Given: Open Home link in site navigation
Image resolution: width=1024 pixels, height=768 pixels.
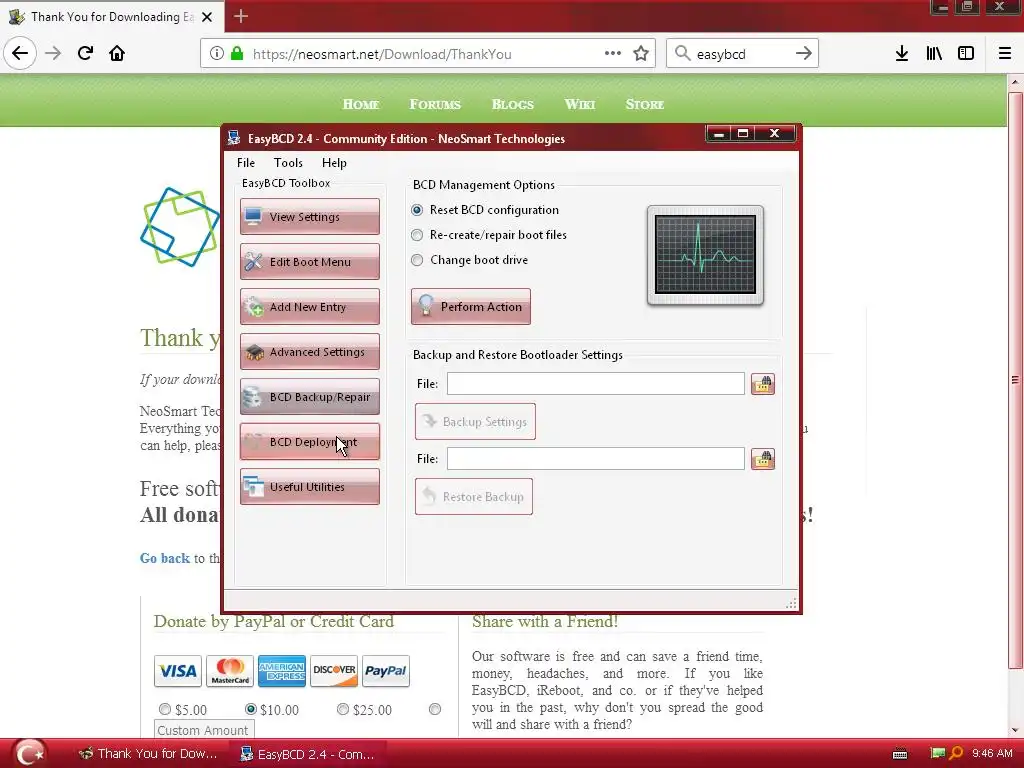Looking at the screenshot, I should tap(360, 104).
